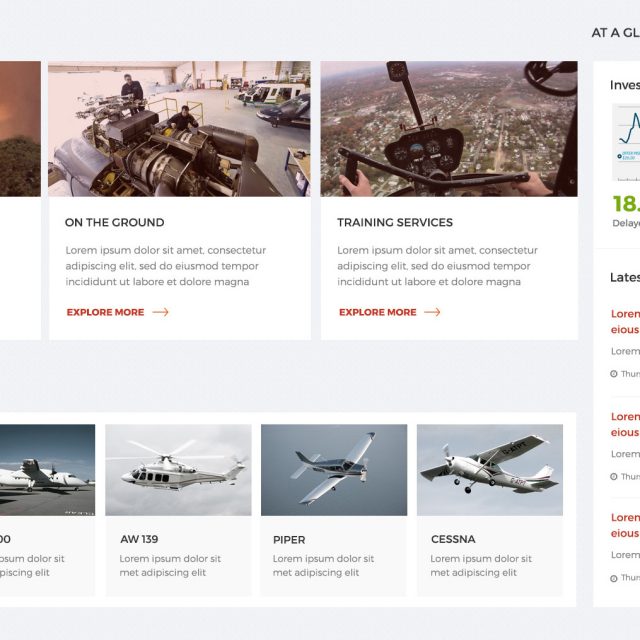Click the clock icon under the third news item
The height and width of the screenshot is (640, 640).
click(613, 578)
